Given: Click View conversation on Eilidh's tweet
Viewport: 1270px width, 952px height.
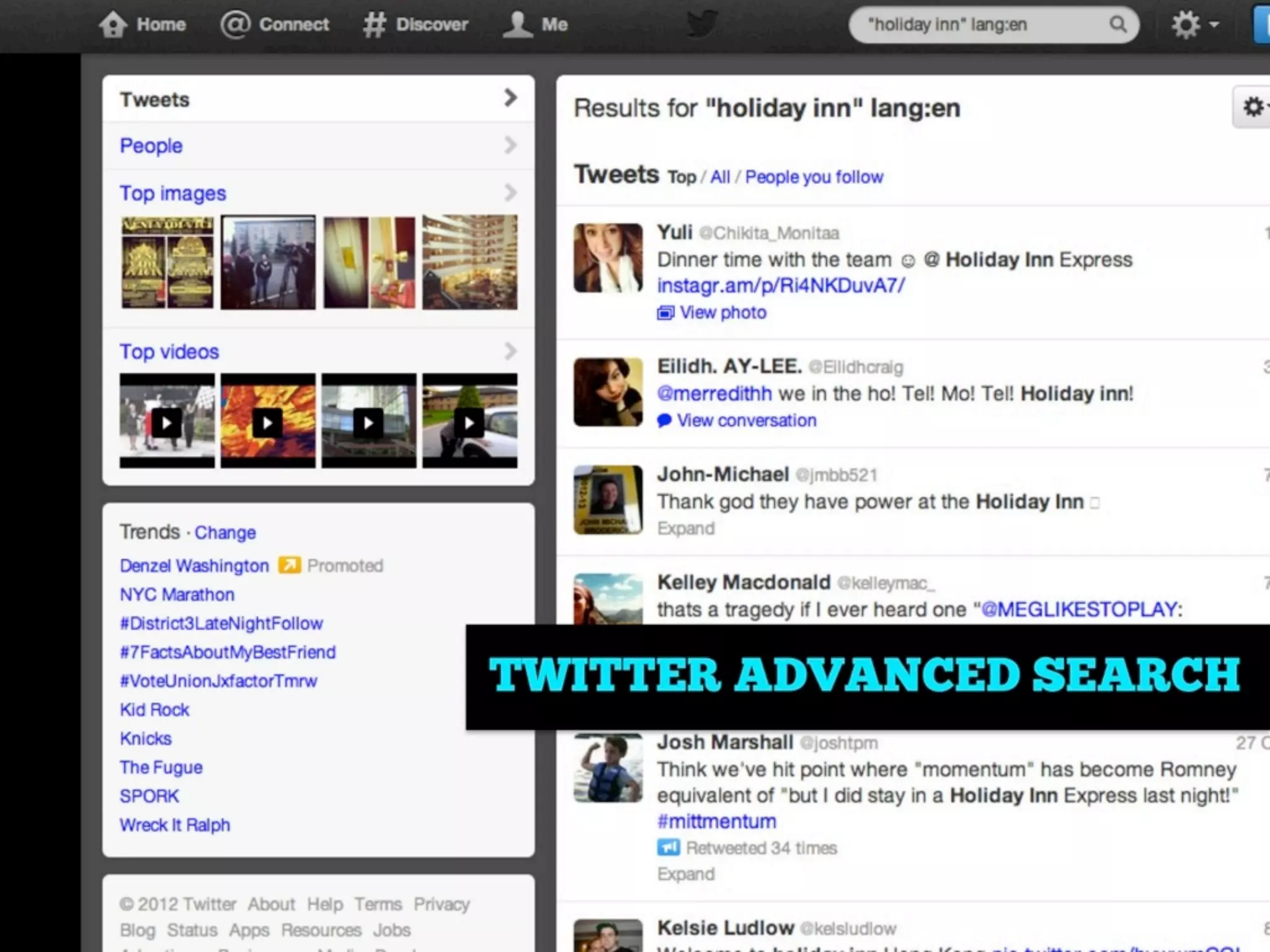Looking at the screenshot, I should (746, 420).
